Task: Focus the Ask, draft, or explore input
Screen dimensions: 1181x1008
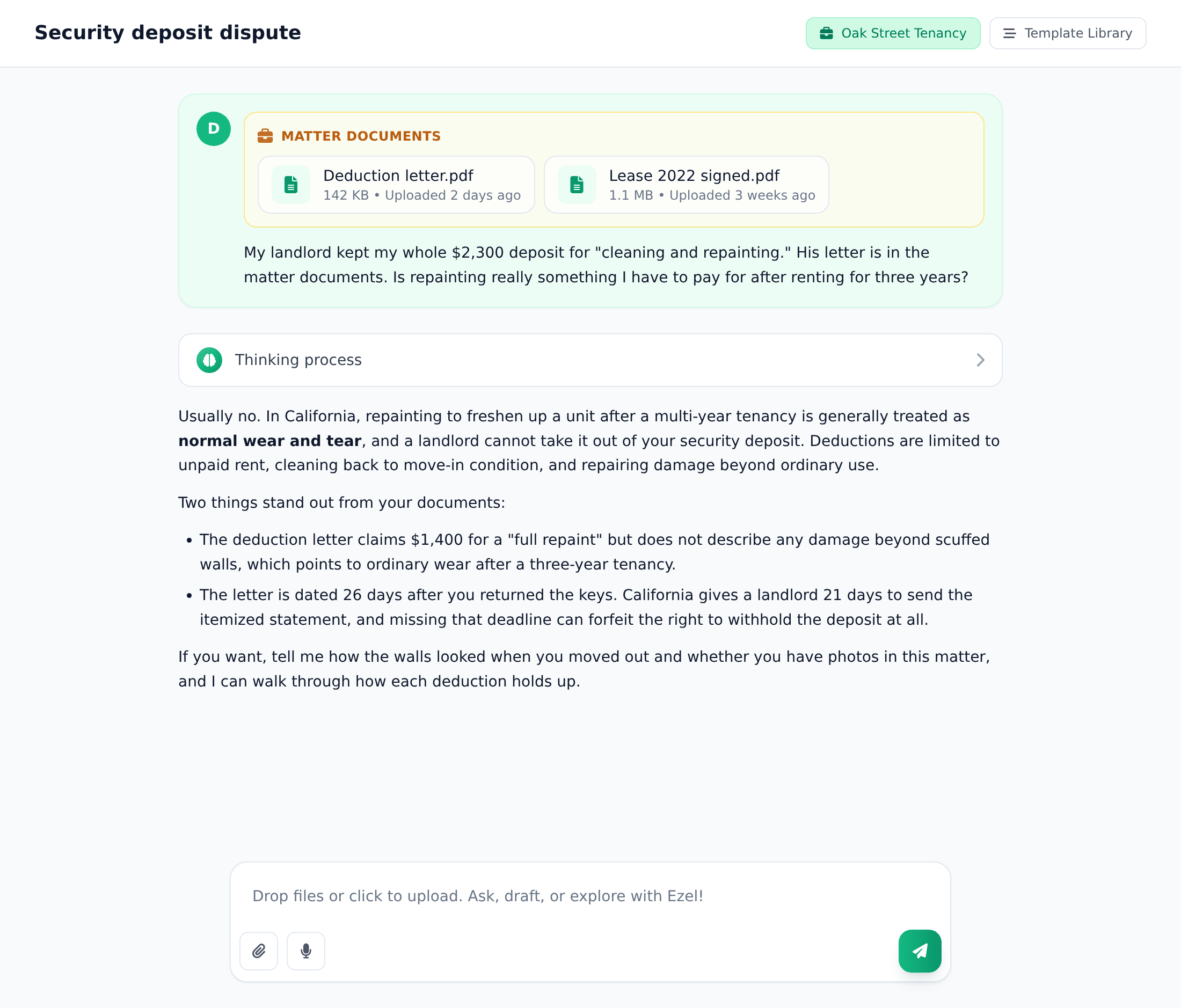Action: click(590, 896)
